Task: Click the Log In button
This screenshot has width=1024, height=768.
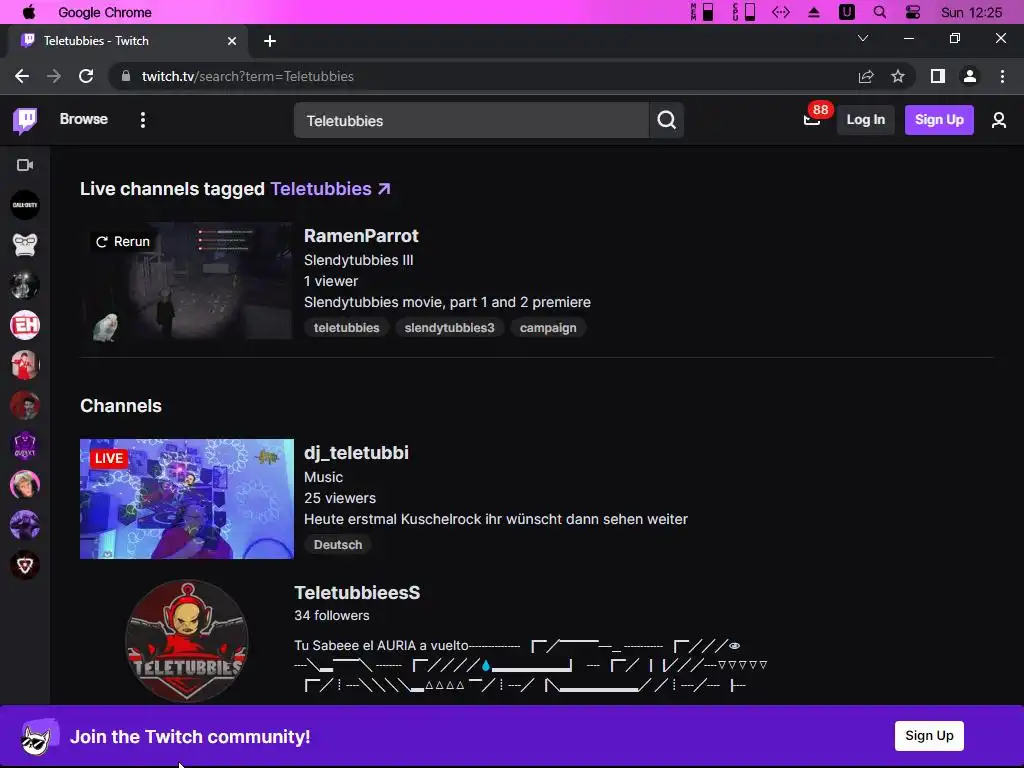Action: click(x=865, y=120)
